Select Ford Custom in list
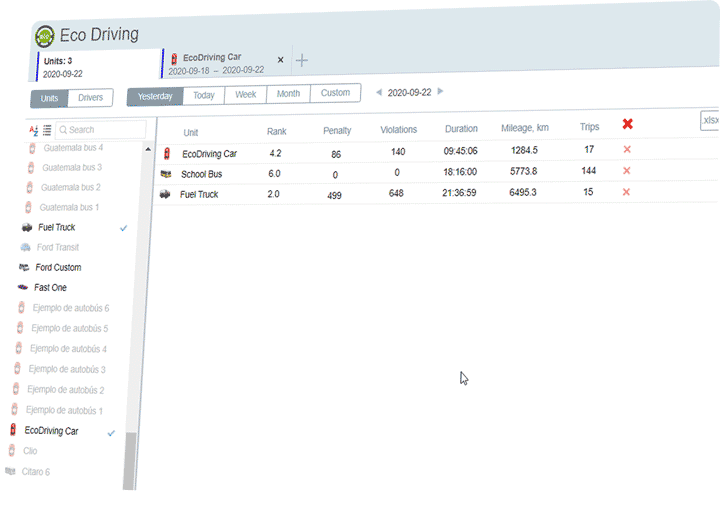 (58, 267)
